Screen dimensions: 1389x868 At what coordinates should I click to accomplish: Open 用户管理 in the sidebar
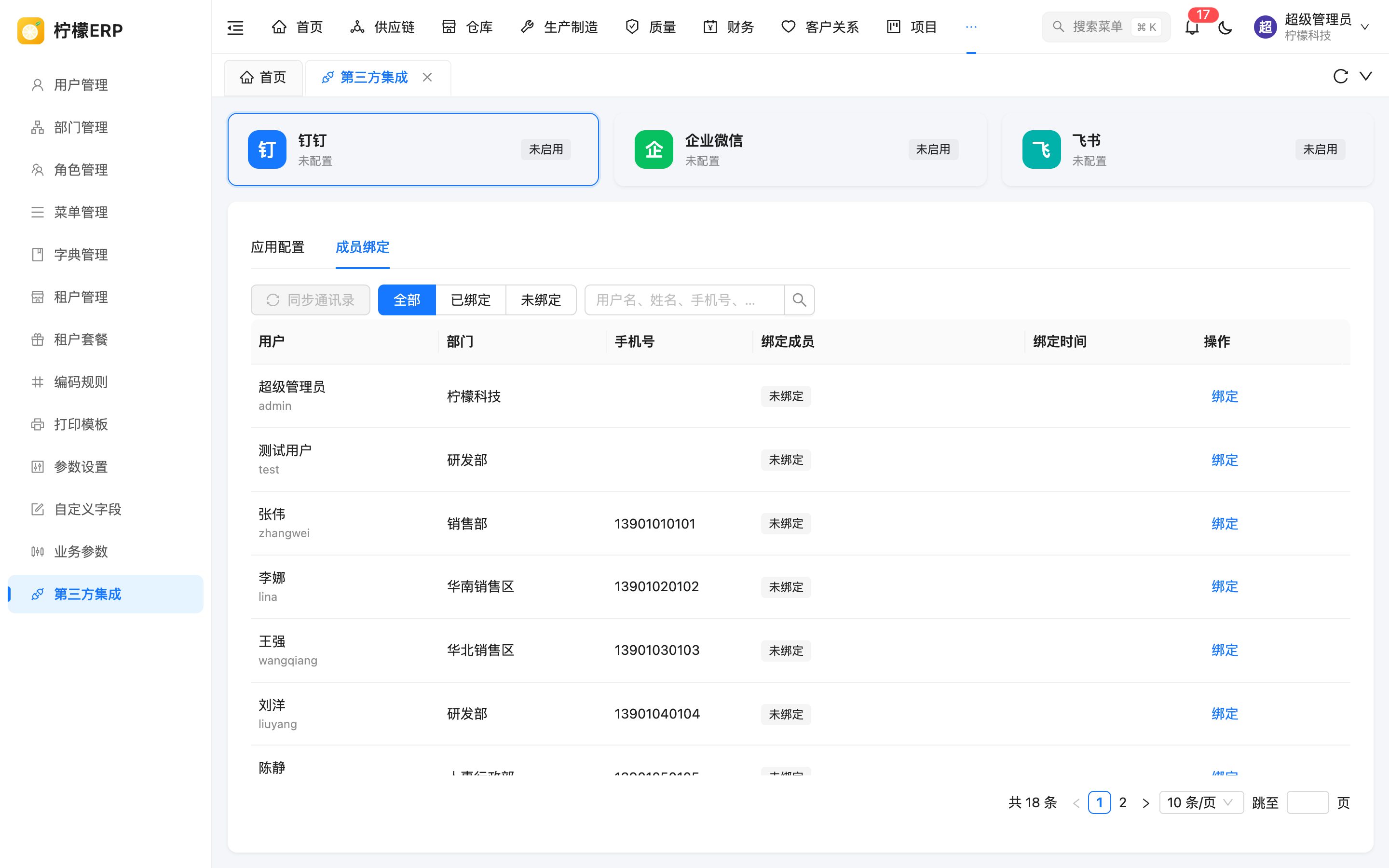106,85
